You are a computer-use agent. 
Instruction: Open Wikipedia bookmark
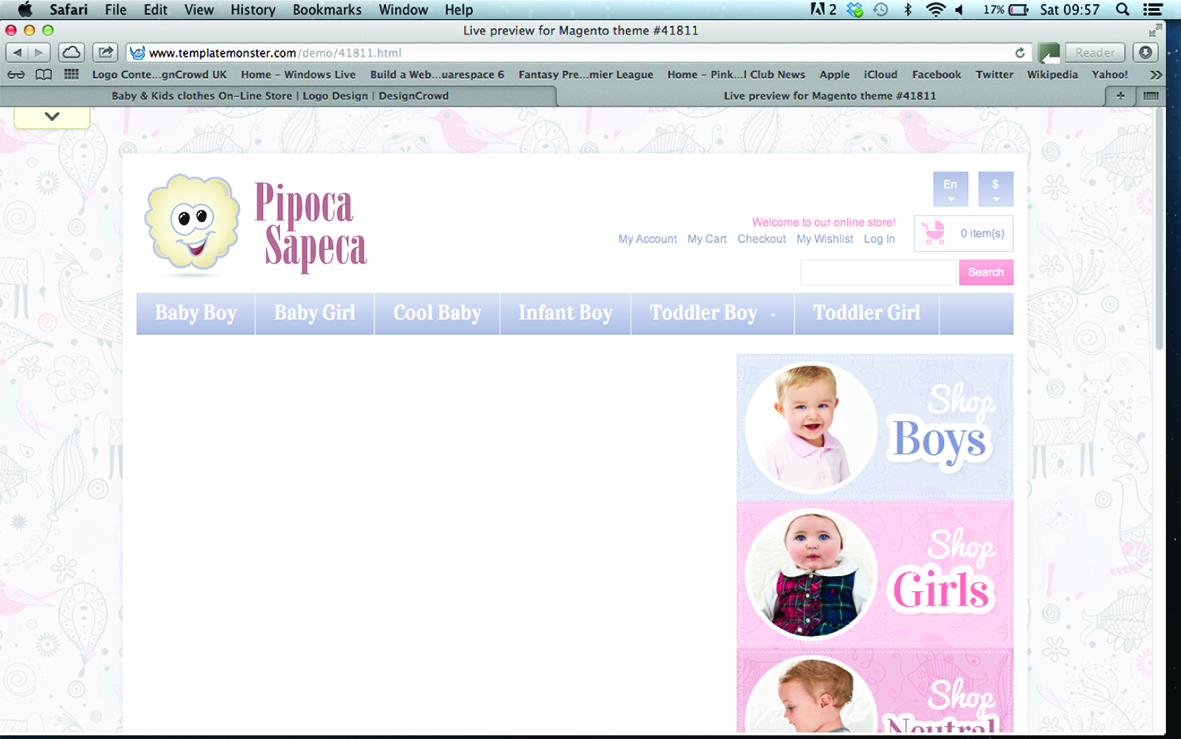point(1052,75)
